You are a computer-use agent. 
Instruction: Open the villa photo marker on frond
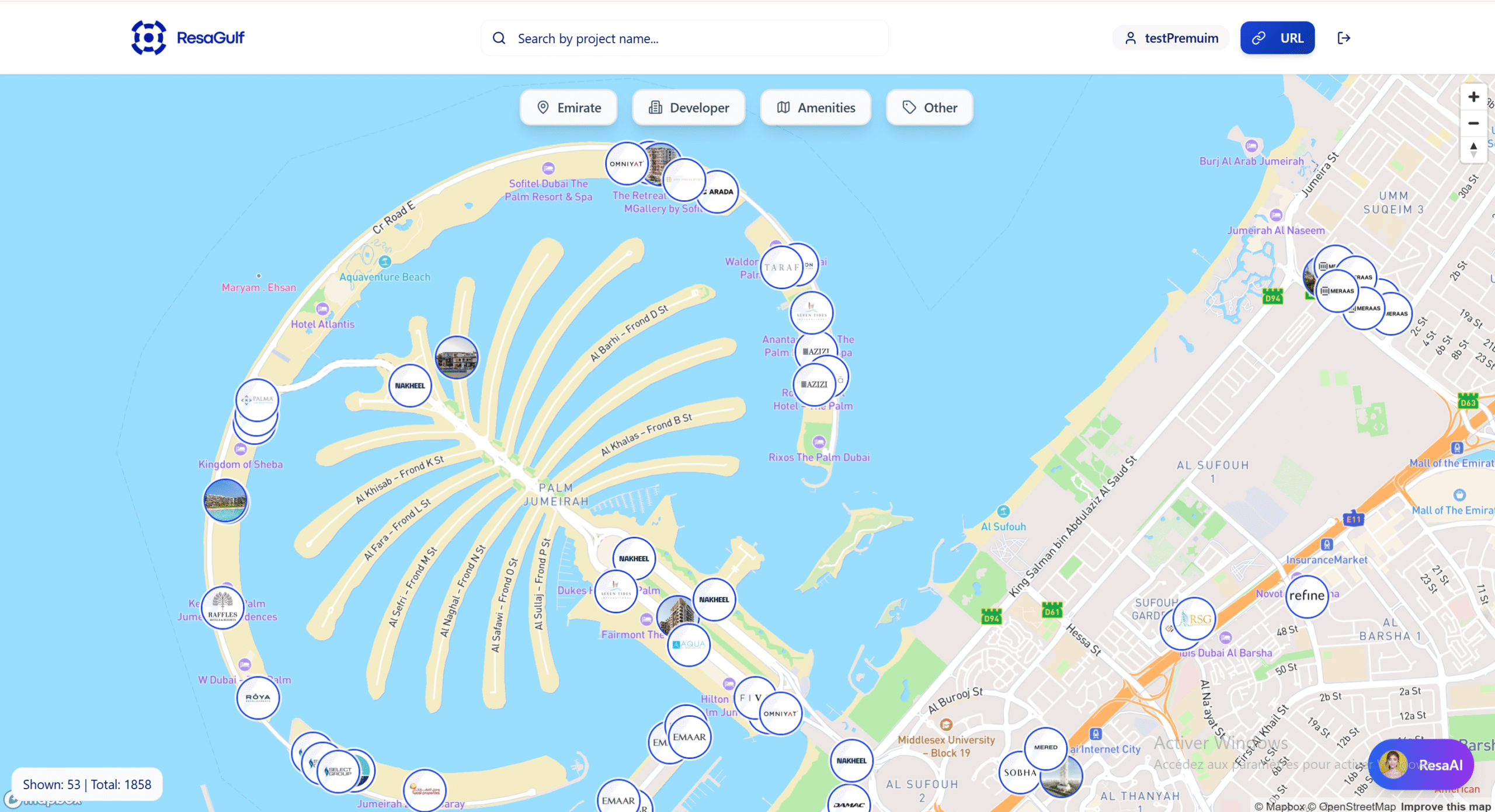pos(457,357)
